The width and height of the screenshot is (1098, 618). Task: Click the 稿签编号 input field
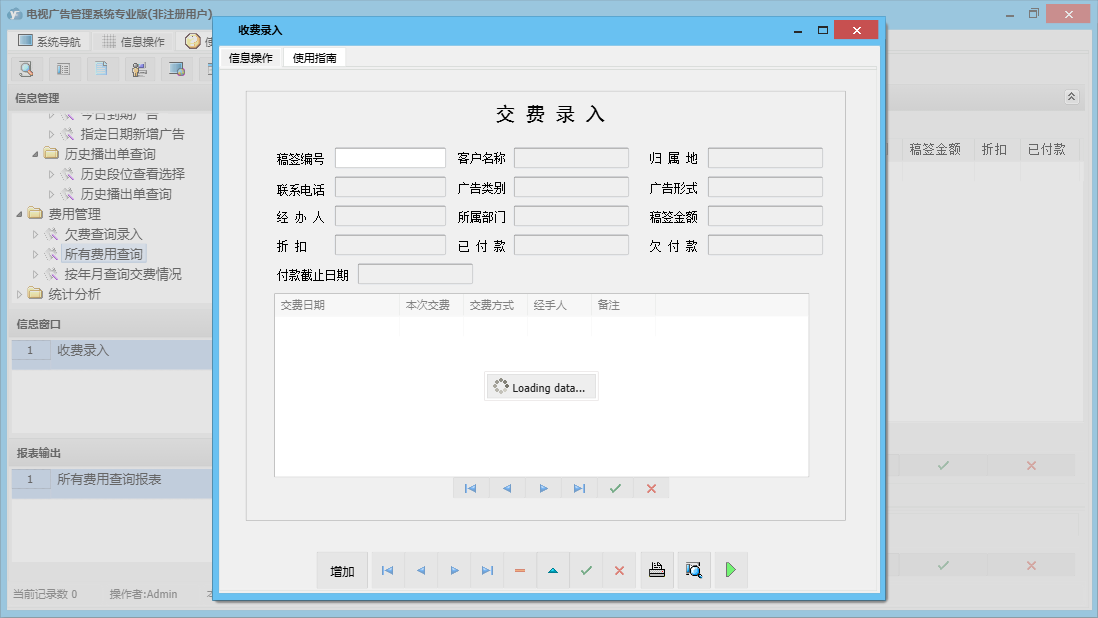pyautogui.click(x=390, y=157)
